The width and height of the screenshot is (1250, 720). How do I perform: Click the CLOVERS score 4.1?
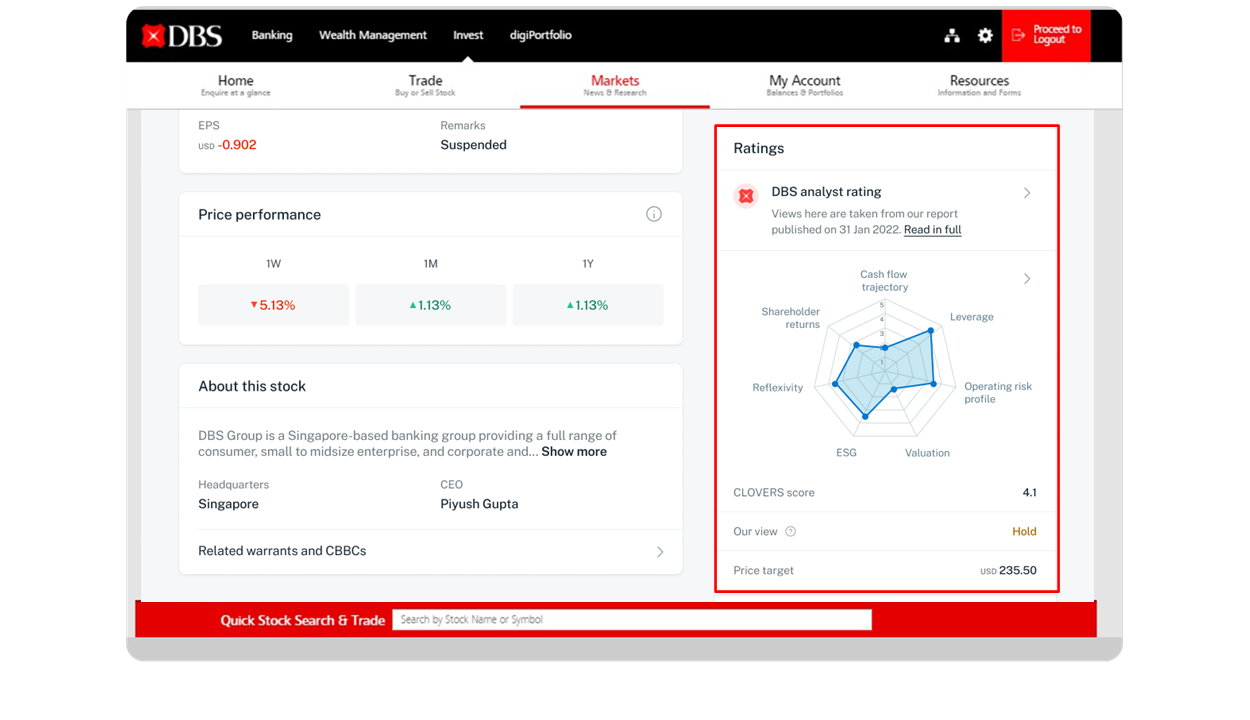coord(1029,493)
